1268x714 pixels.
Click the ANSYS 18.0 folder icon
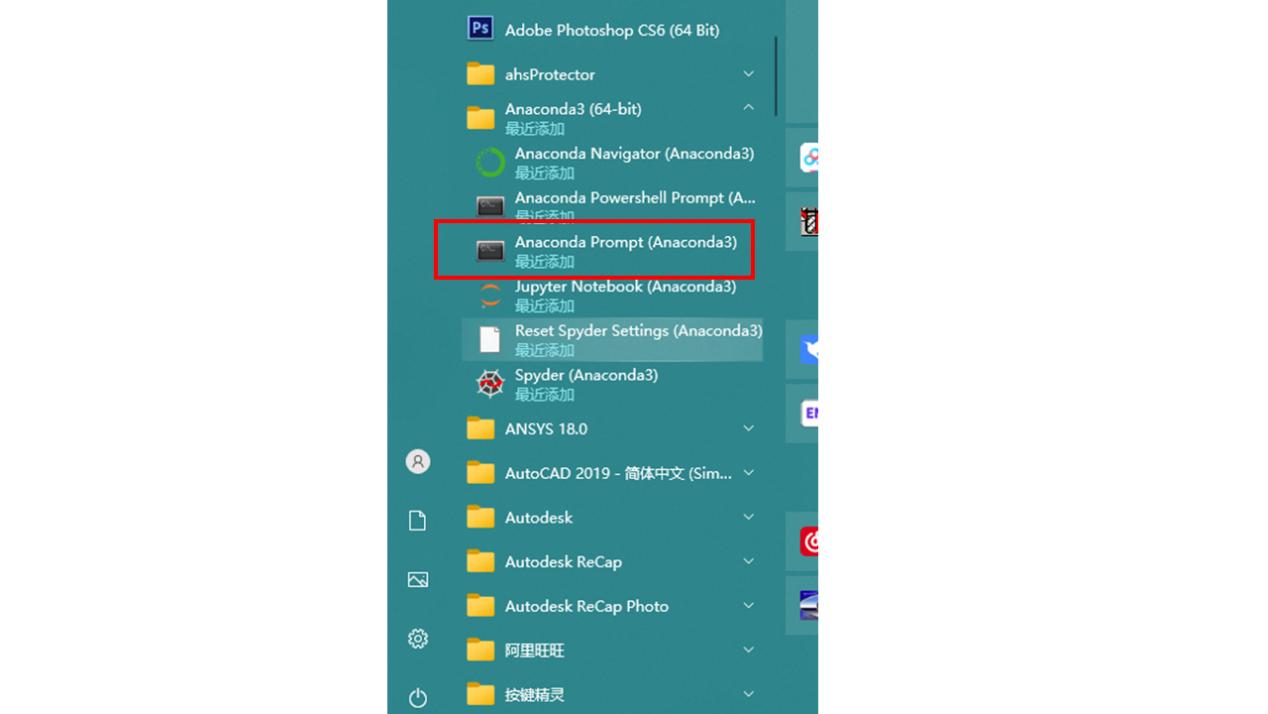click(480, 428)
